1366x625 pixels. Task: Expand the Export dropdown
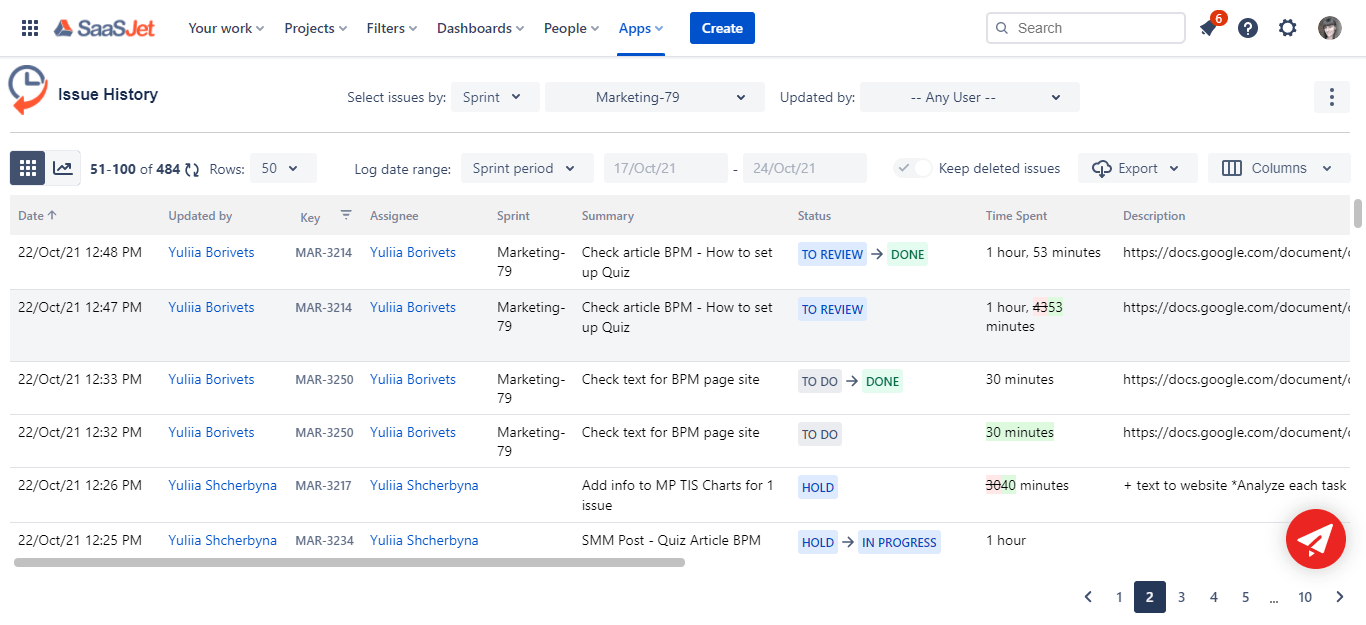(x=1137, y=168)
